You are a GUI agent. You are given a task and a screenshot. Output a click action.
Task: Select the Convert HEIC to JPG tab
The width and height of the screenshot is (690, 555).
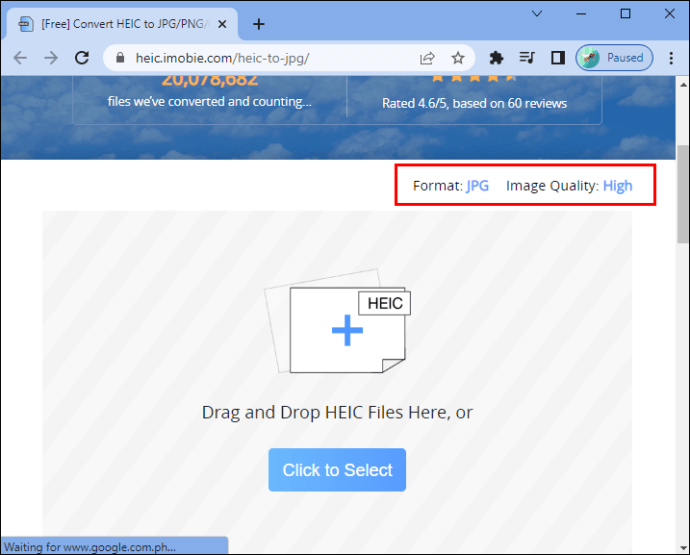pyautogui.click(x=120, y=23)
